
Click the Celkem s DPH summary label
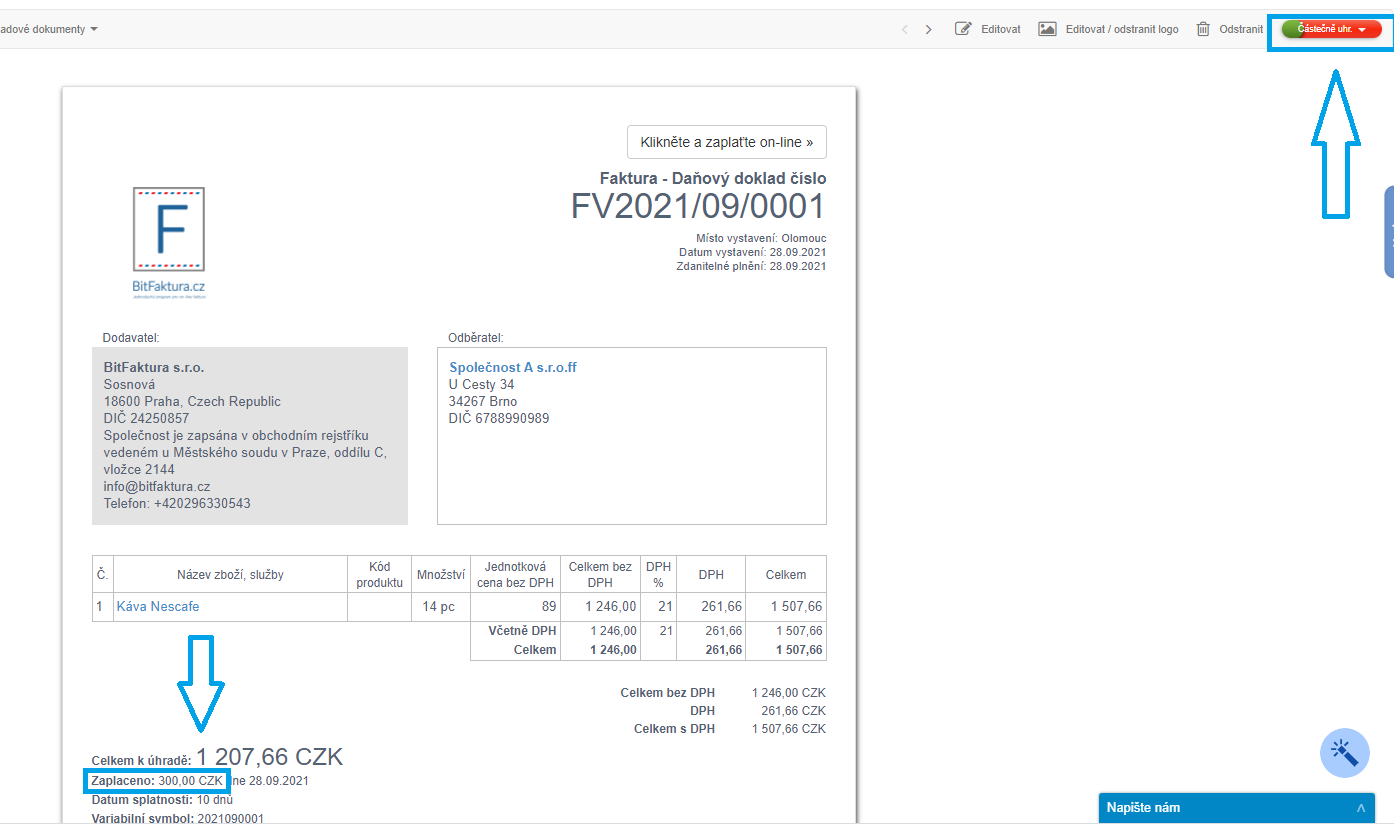click(x=674, y=729)
